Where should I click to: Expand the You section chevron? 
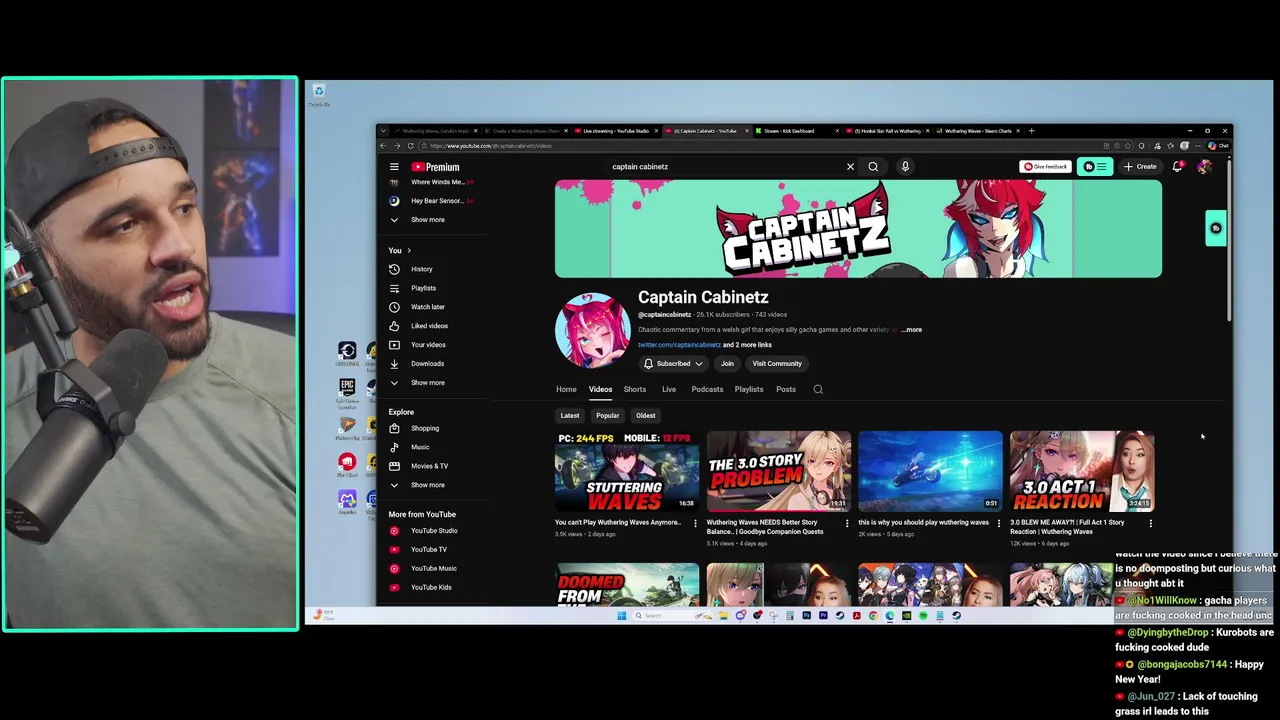tap(408, 250)
